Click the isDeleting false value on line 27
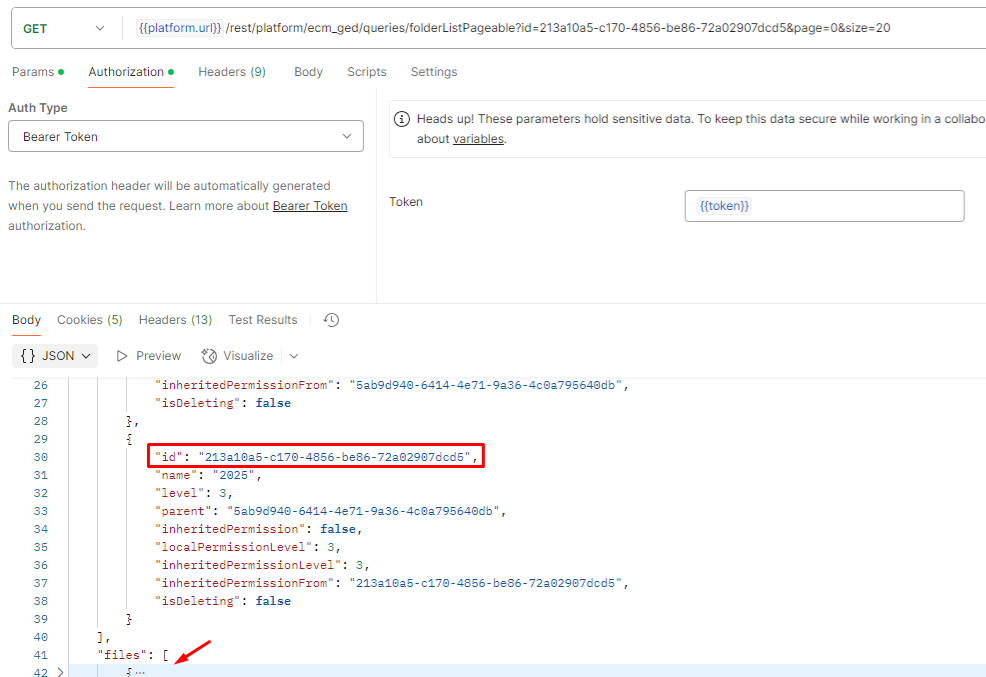The height and width of the screenshot is (677, 986). coord(273,403)
